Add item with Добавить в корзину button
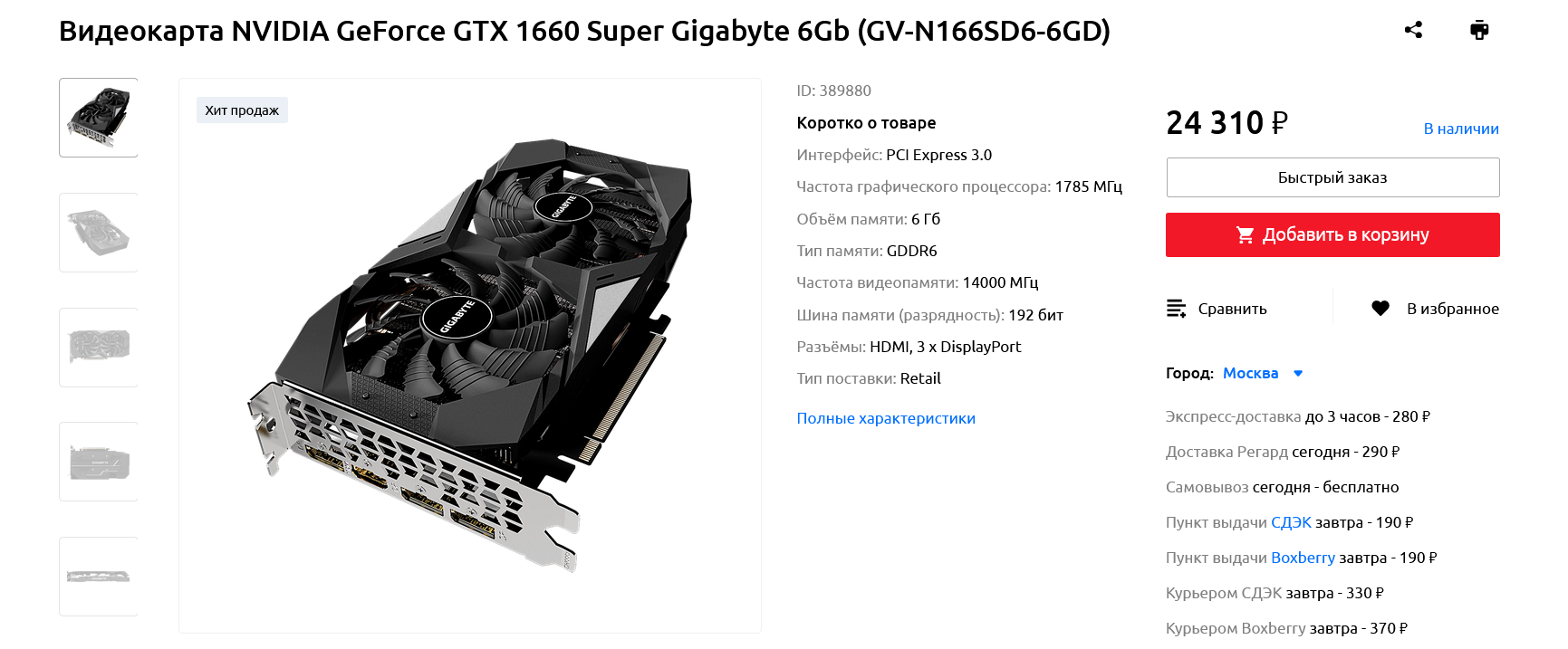 (x=1332, y=235)
